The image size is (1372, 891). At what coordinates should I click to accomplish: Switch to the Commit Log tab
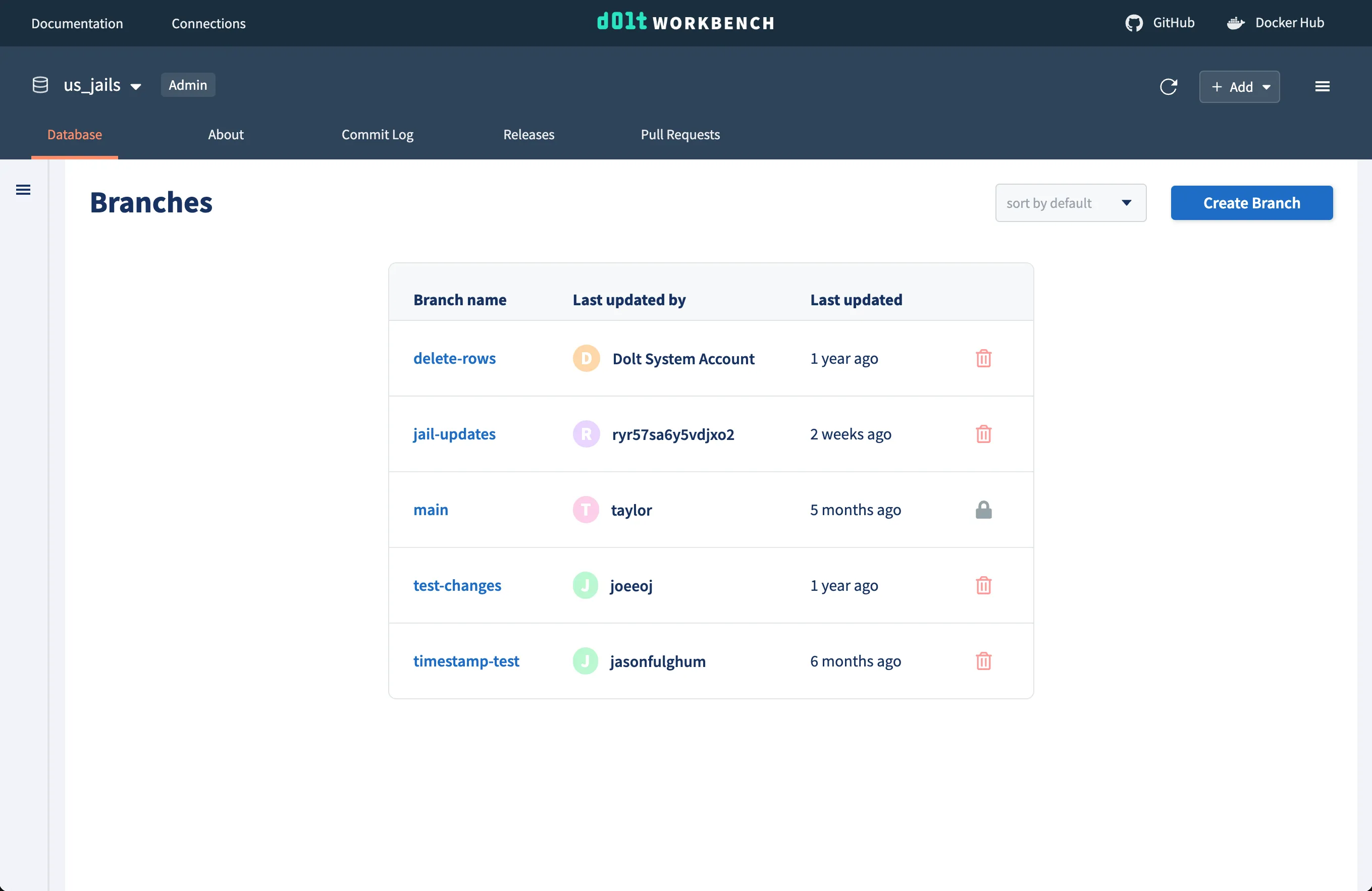(x=377, y=134)
